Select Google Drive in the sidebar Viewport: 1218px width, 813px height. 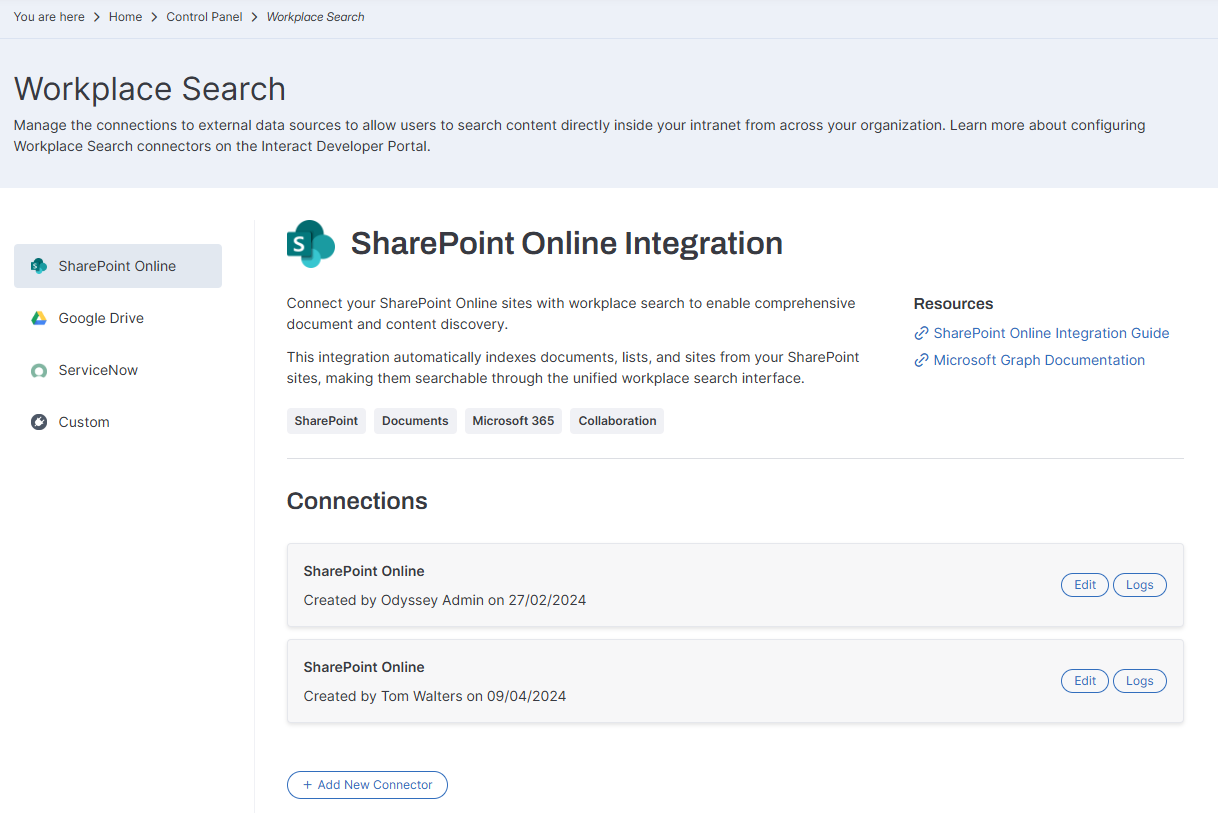[x=118, y=318]
